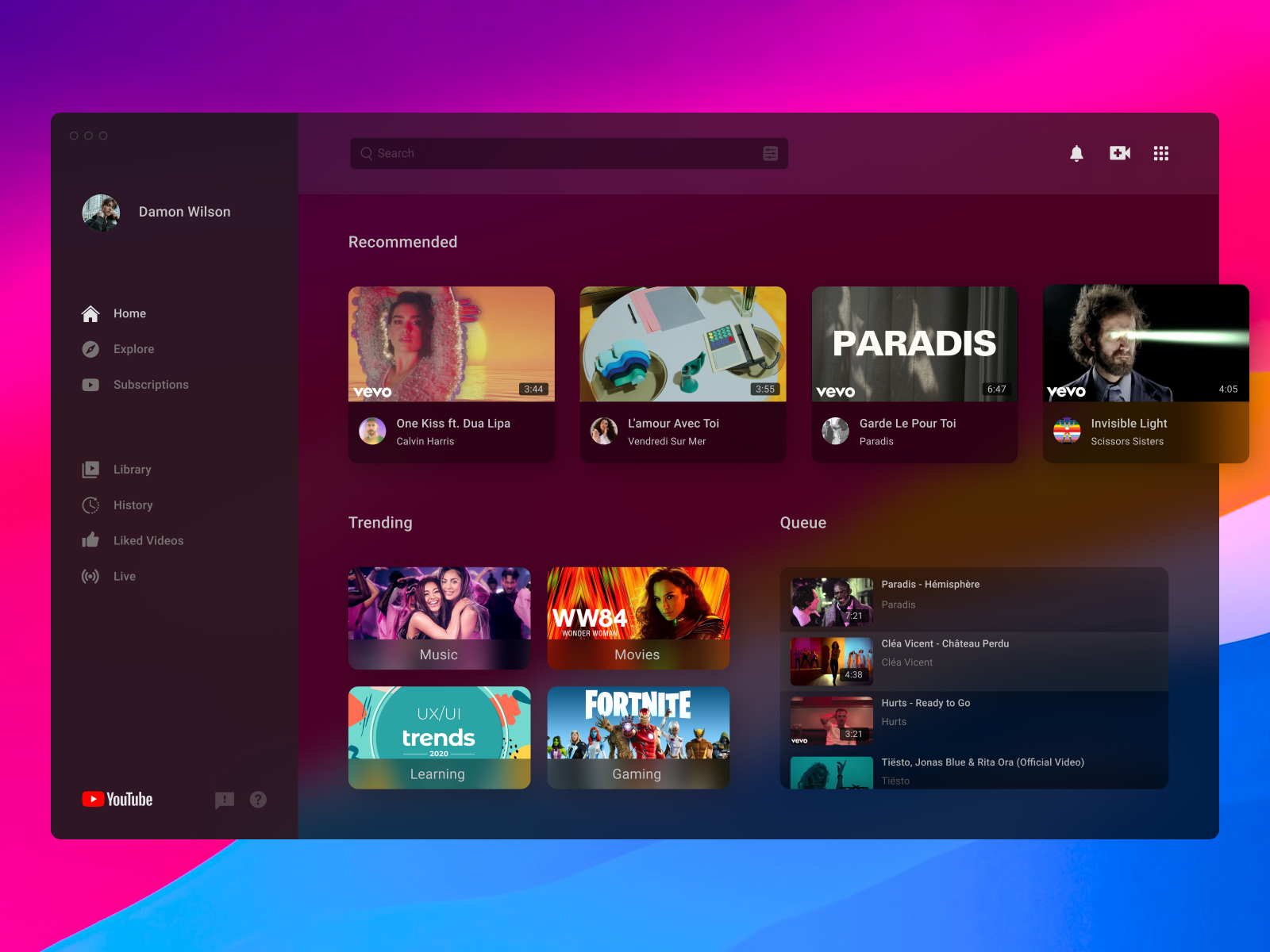
Task: Play Invisible Light video thumbnail
Action: coord(1146,343)
